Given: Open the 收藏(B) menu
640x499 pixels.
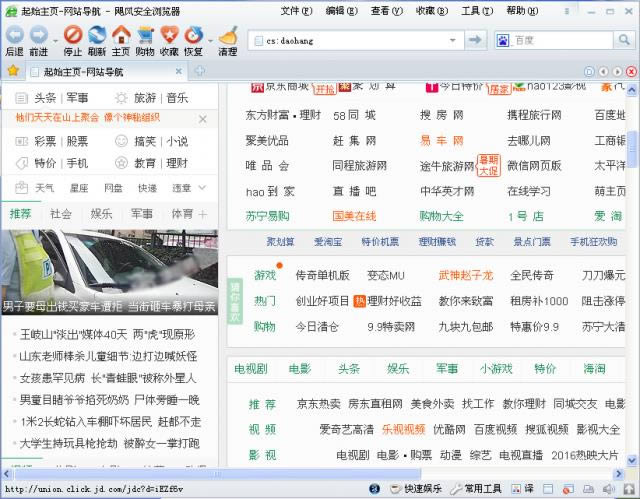Looking at the screenshot, I should (x=431, y=11).
